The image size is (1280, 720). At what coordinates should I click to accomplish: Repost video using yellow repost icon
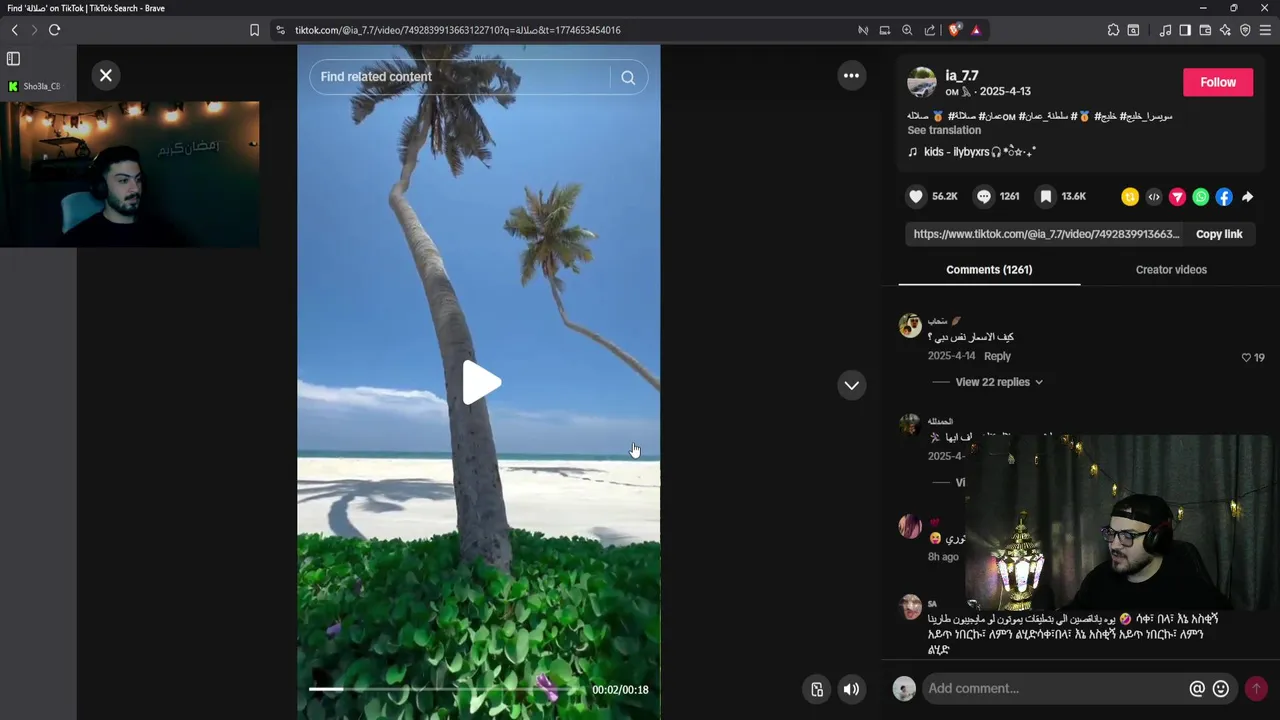coord(1130,197)
